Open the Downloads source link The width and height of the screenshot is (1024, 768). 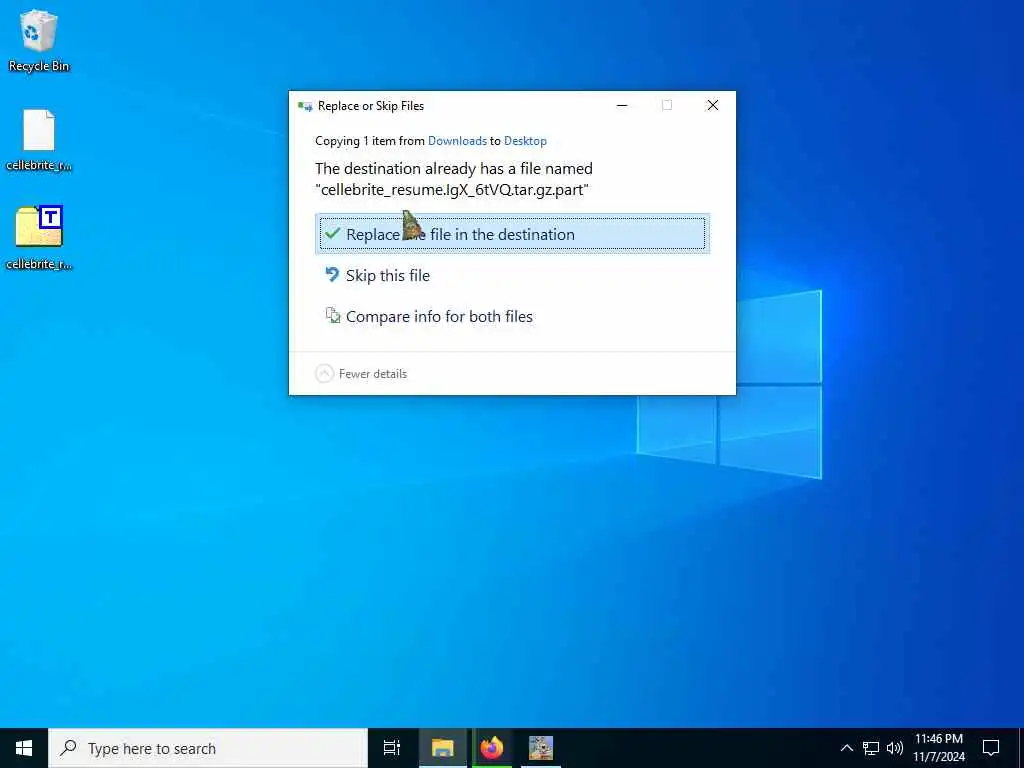(x=457, y=141)
